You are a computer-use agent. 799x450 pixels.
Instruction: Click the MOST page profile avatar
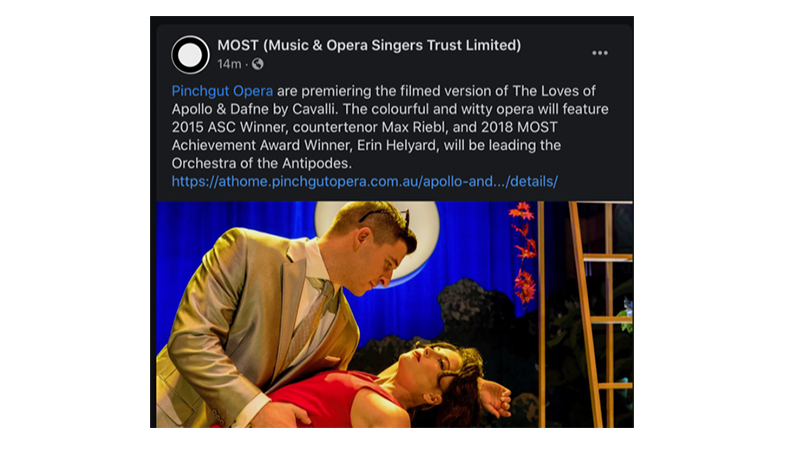pos(190,55)
